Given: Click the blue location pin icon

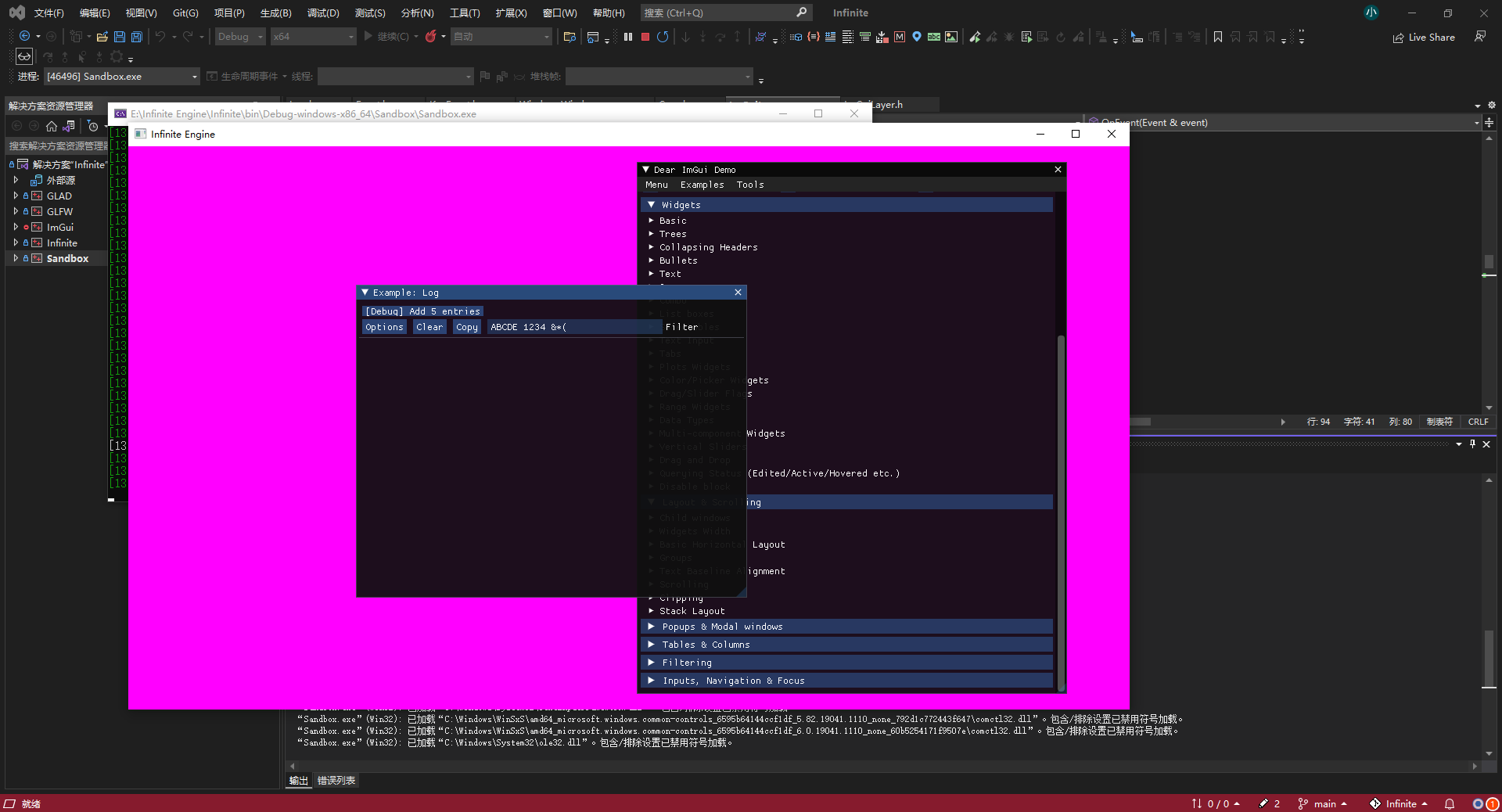Looking at the screenshot, I should pyautogui.click(x=917, y=37).
